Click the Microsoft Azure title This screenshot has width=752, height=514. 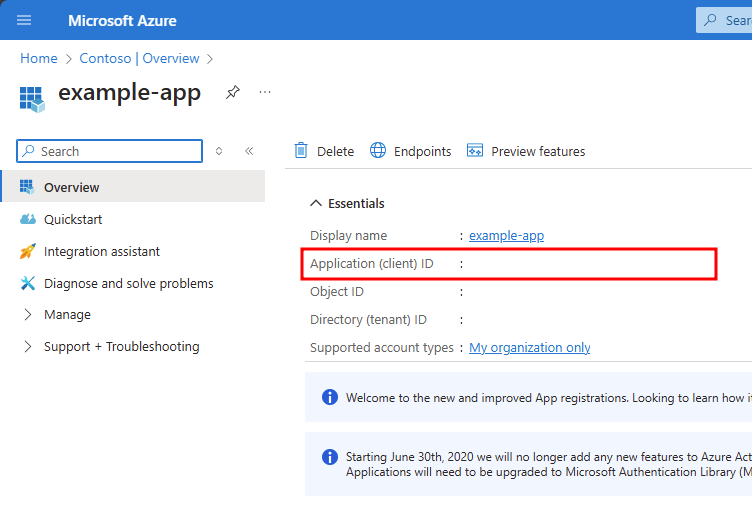point(122,21)
